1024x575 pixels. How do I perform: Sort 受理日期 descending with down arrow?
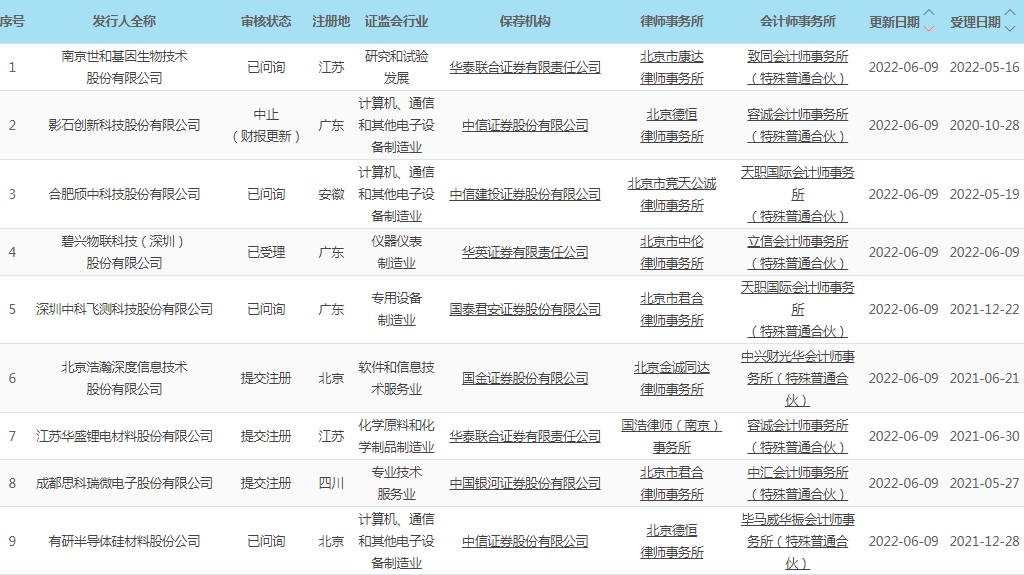point(1010,28)
